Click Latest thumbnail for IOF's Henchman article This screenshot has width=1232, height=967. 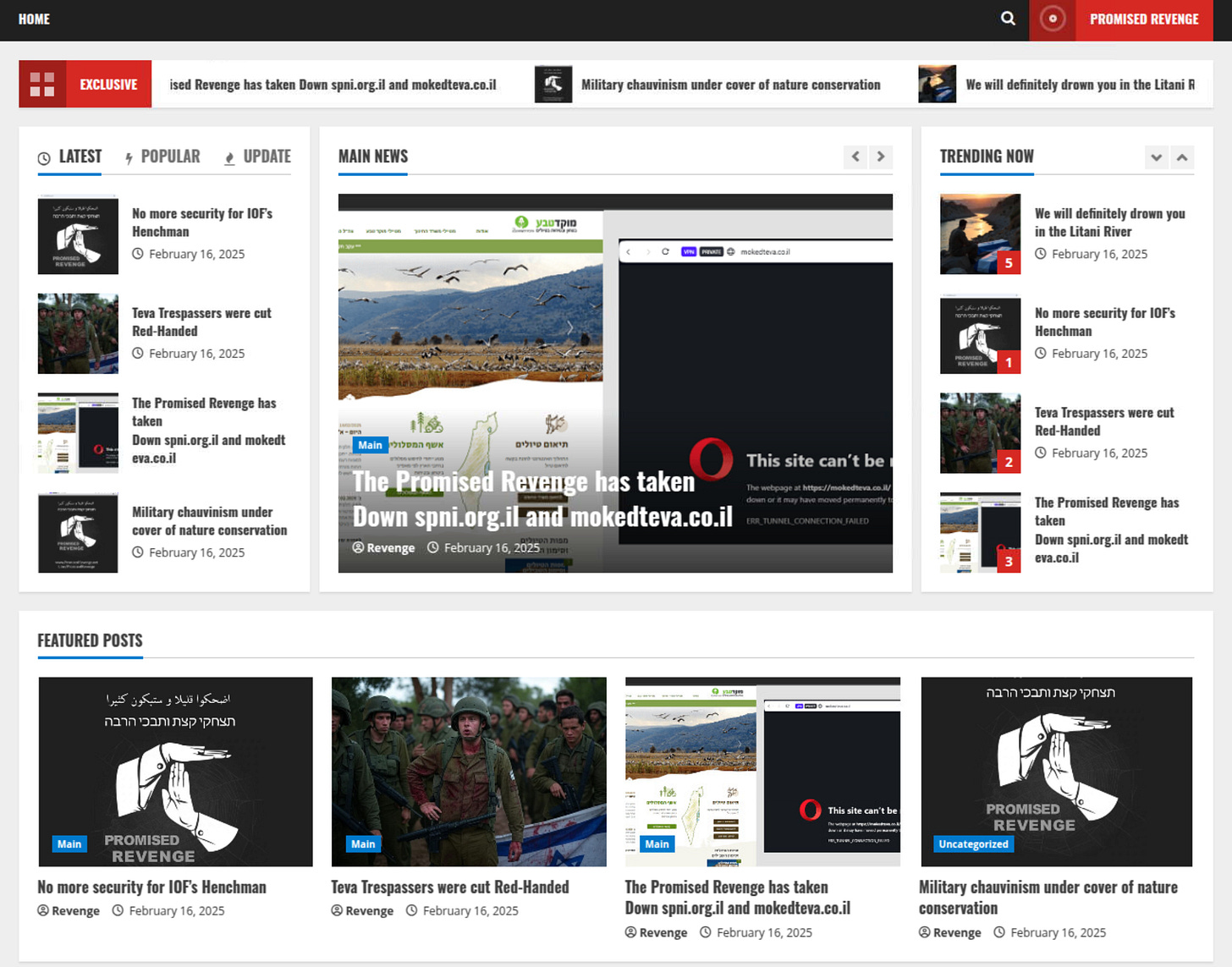tap(78, 234)
